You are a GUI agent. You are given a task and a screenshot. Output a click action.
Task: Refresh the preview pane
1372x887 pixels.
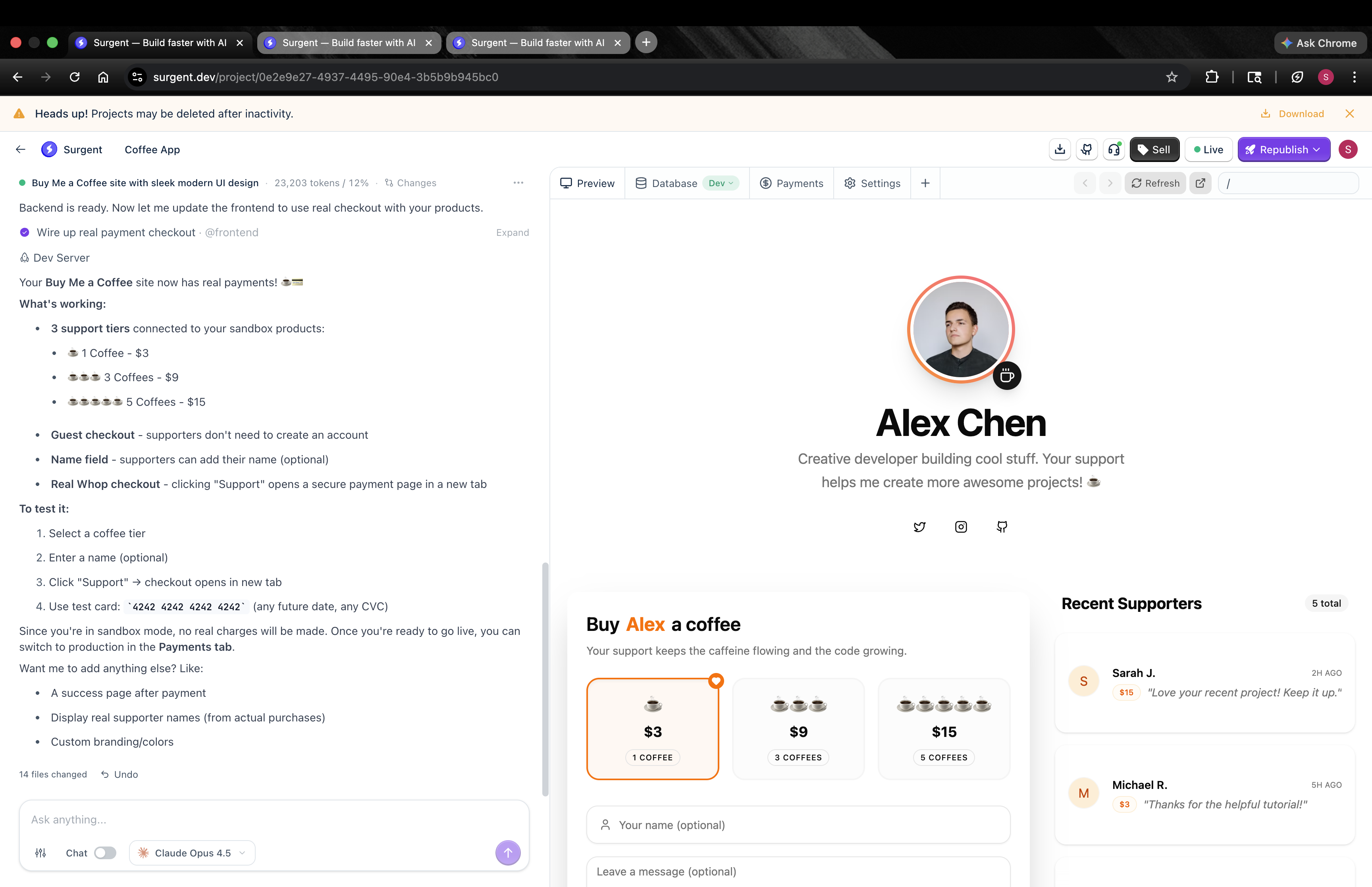tap(1155, 183)
